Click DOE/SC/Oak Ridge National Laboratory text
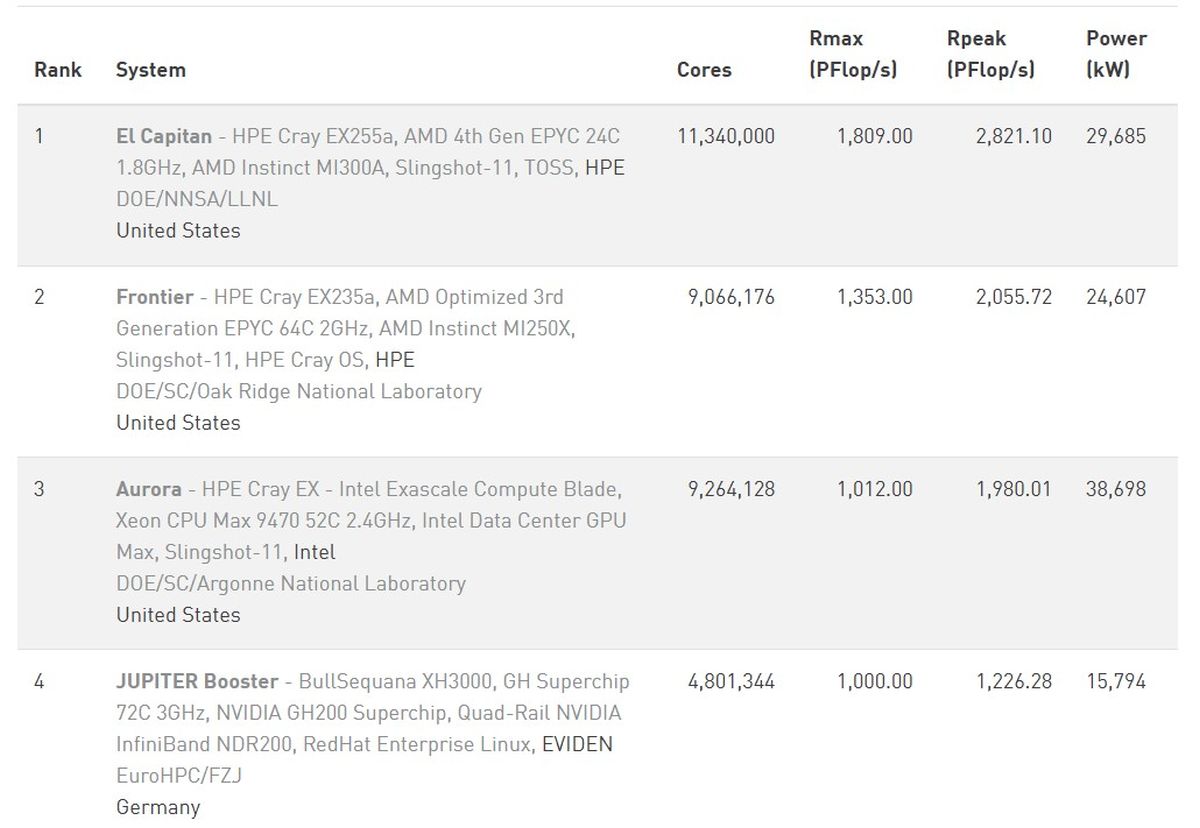Image resolution: width=1200 pixels, height=828 pixels. pyautogui.click(x=298, y=391)
